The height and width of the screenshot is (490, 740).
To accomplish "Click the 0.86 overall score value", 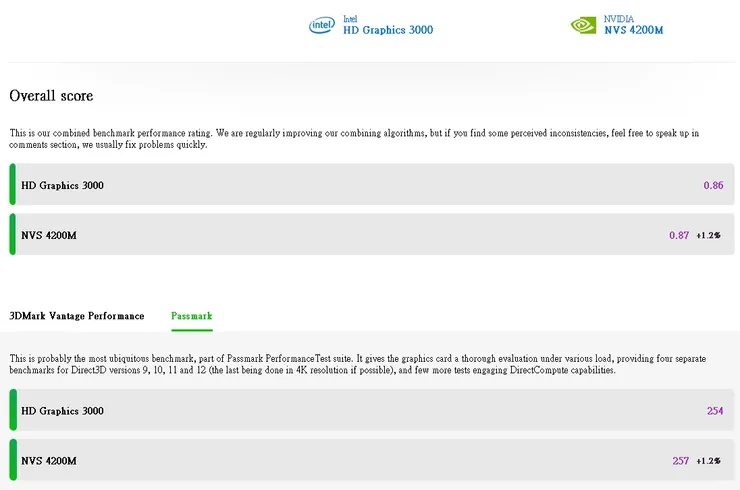I will (x=713, y=185).
